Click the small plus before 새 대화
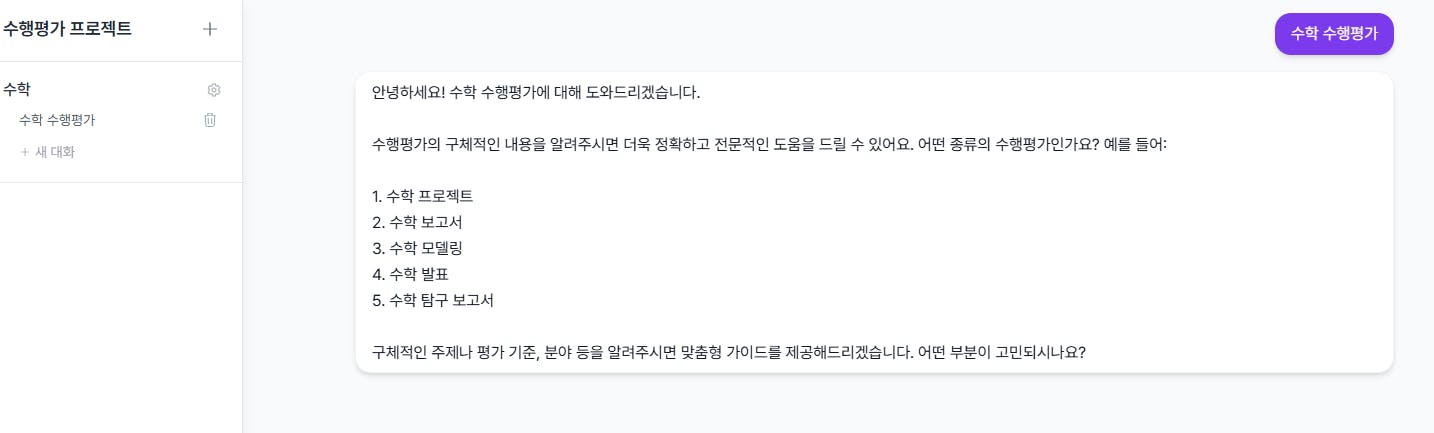 (x=24, y=153)
